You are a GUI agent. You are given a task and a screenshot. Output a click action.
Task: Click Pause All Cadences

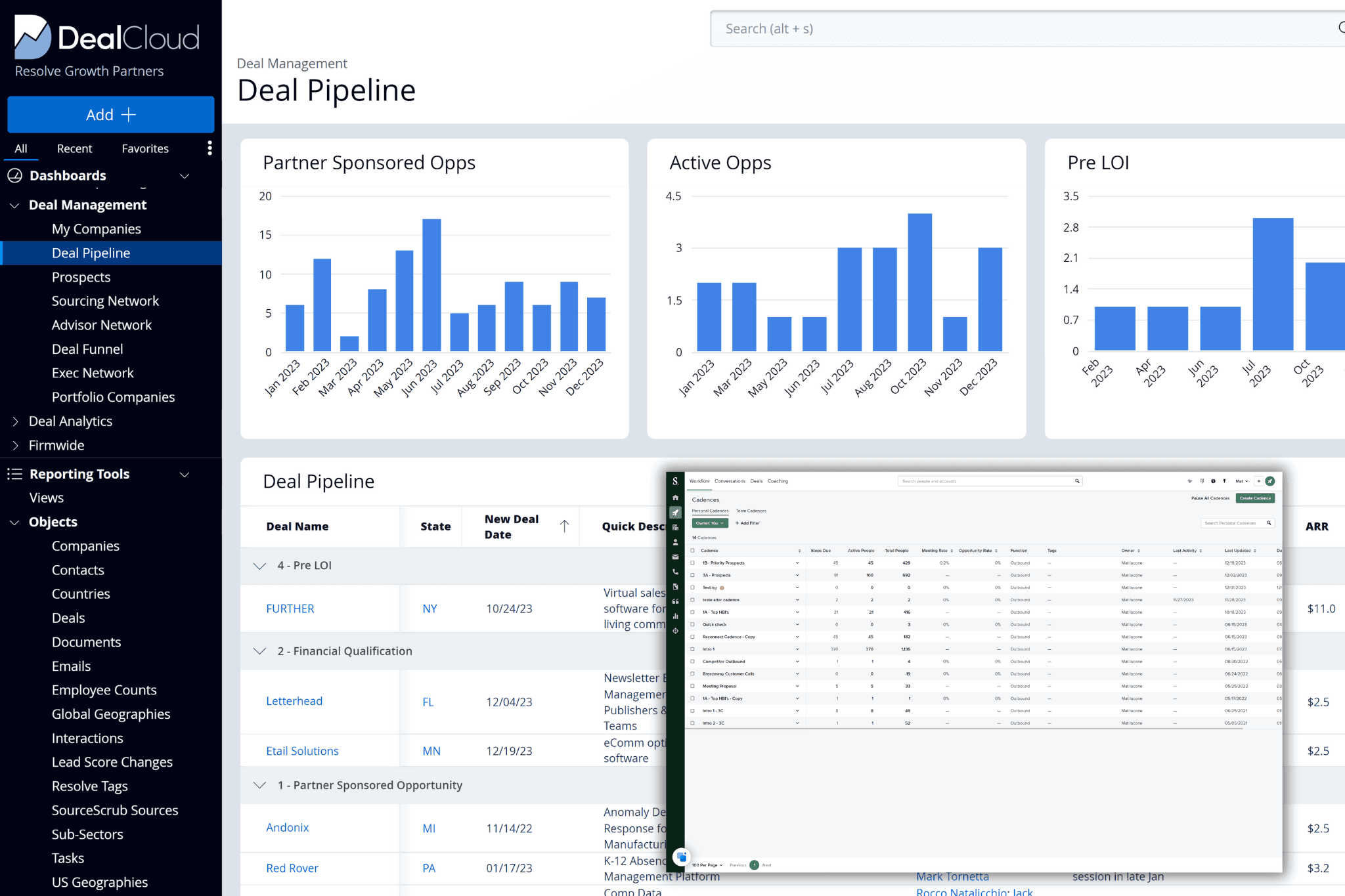coord(1210,498)
